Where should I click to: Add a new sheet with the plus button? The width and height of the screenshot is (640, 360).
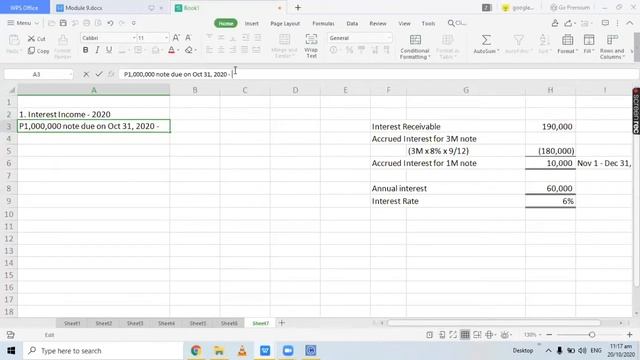pyautogui.click(x=282, y=323)
